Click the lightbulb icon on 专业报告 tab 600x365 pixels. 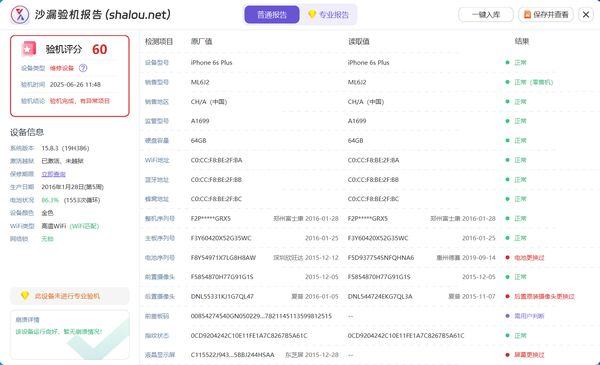312,14
